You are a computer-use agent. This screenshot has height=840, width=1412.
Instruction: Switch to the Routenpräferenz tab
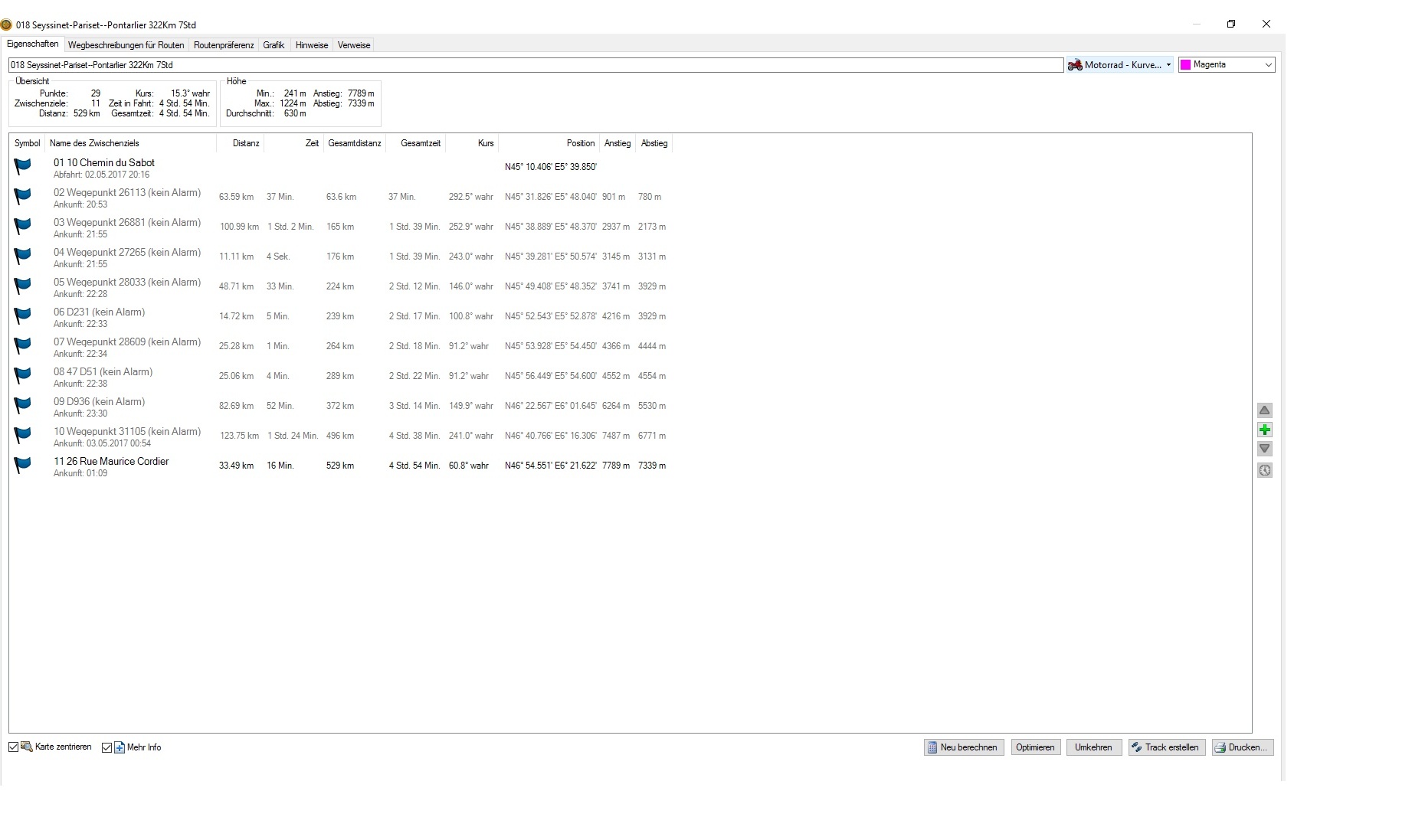[x=223, y=45]
